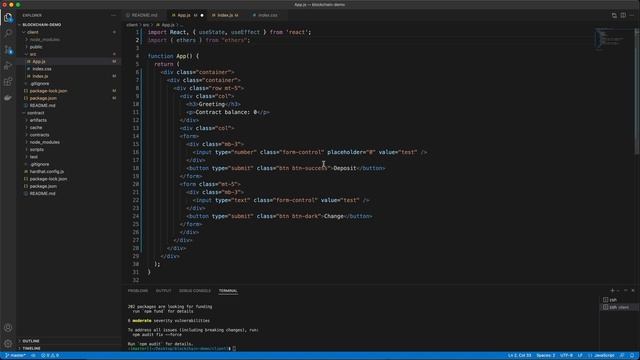Expand the scripts folder

[x=69, y=149]
